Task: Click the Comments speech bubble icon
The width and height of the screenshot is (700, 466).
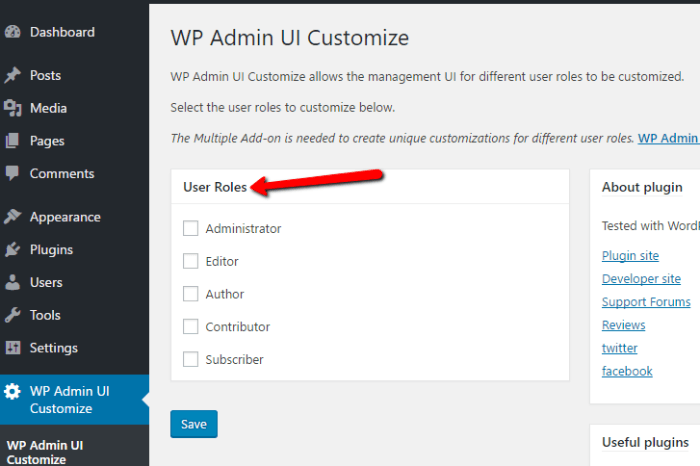Action: (x=12, y=173)
